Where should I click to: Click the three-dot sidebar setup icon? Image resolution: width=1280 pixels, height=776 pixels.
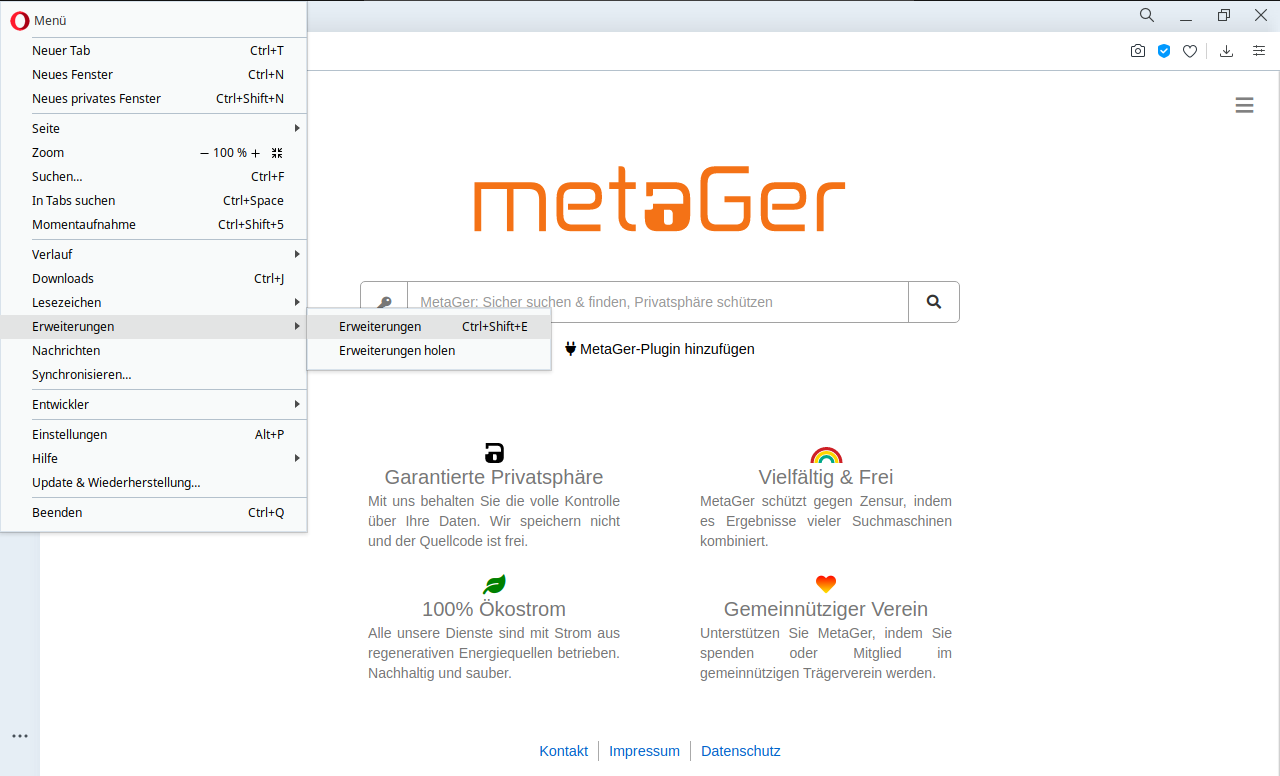point(20,736)
